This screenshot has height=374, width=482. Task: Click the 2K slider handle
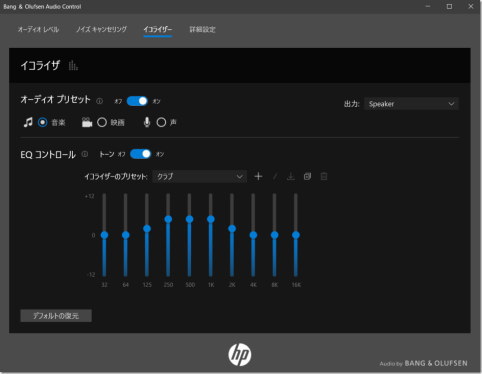point(232,229)
